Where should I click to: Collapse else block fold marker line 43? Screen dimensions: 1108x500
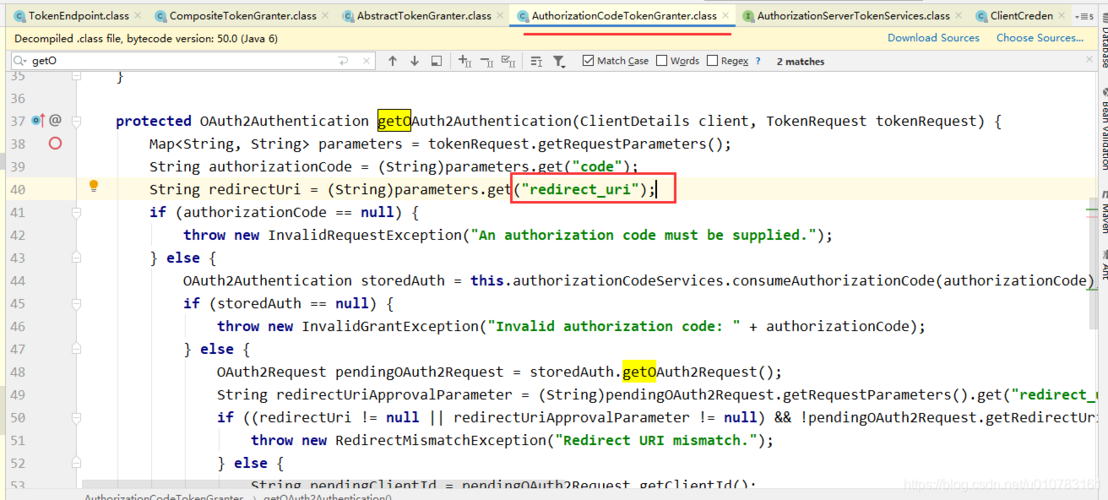[x=76, y=258]
